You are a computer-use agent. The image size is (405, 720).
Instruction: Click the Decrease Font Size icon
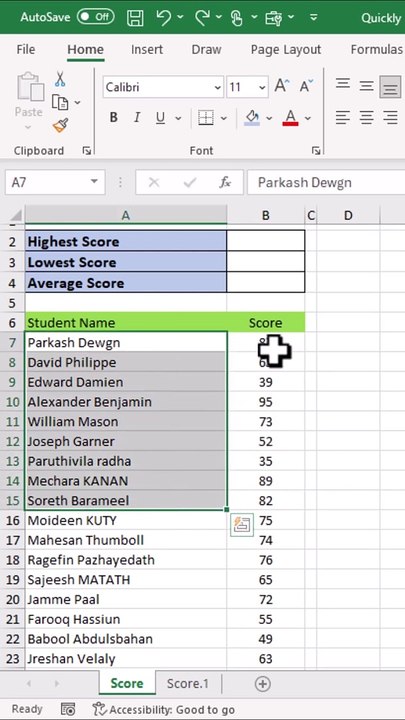[x=306, y=86]
